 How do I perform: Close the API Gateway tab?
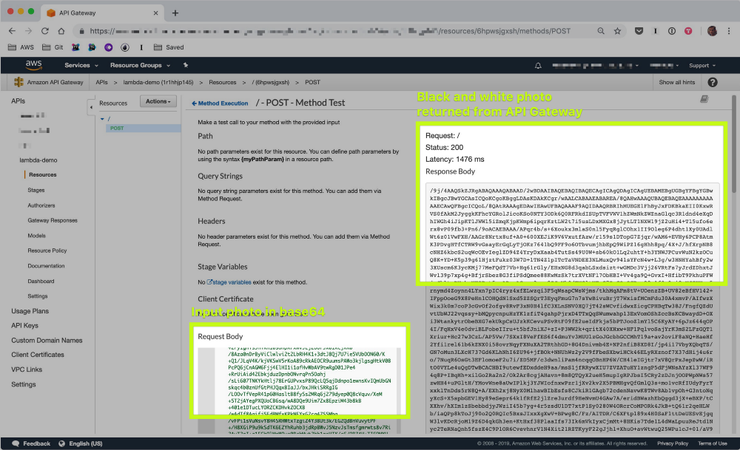pos(156,13)
